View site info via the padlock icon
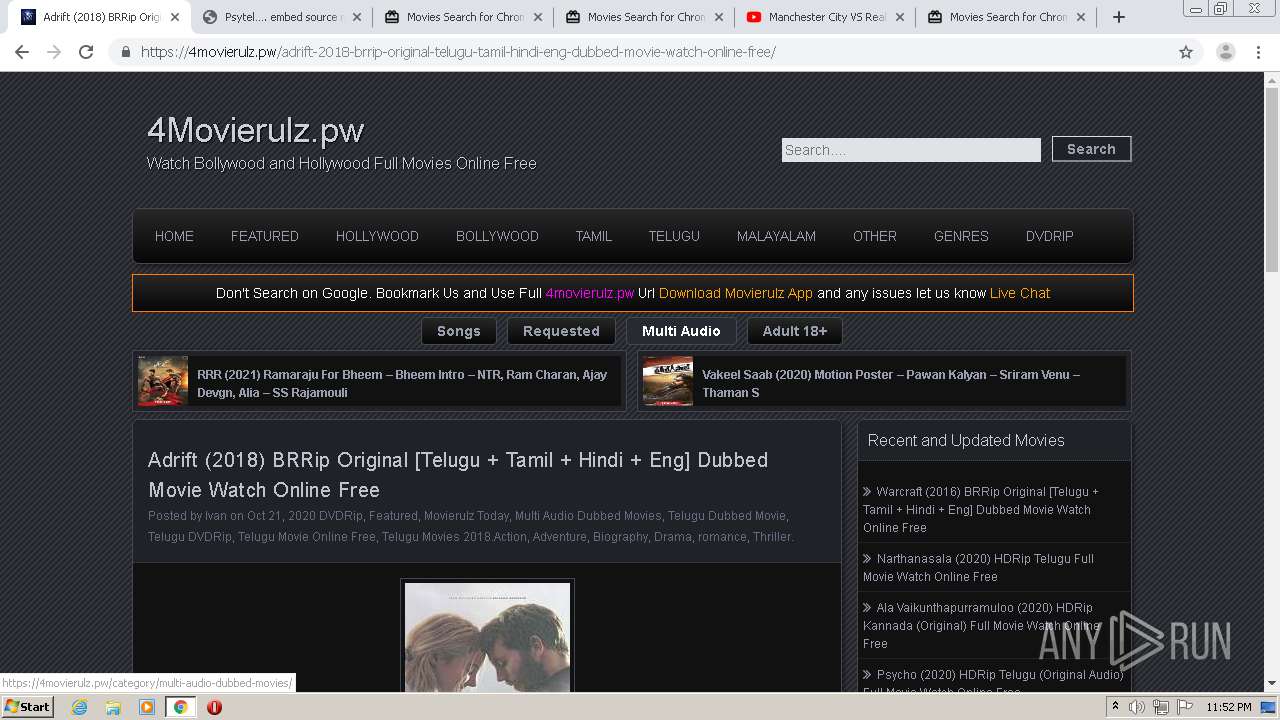Screen dimensions: 1280x720 click(126, 52)
